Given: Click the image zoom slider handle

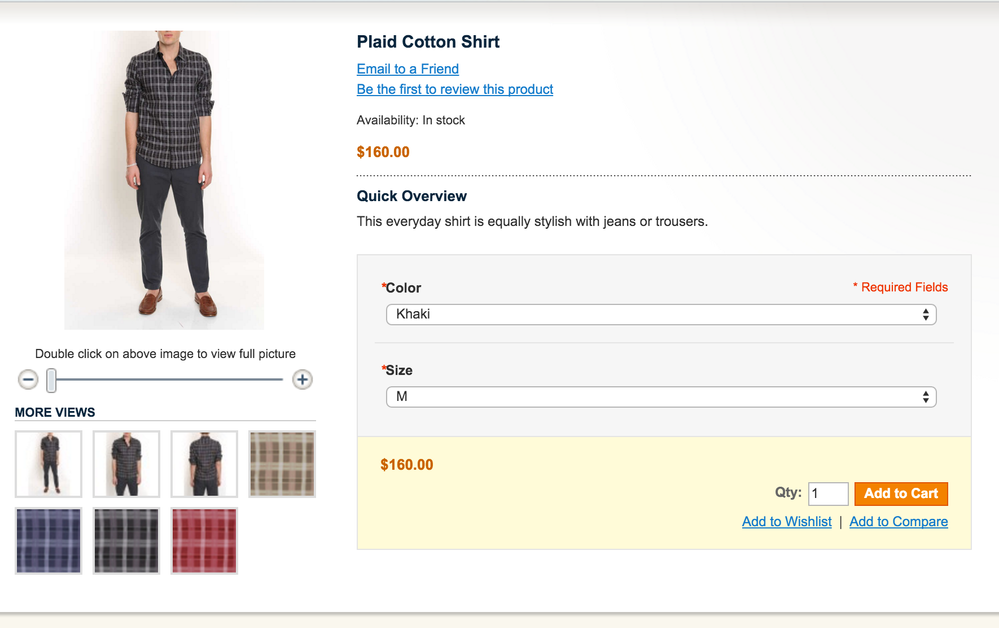Looking at the screenshot, I should pos(51,380).
